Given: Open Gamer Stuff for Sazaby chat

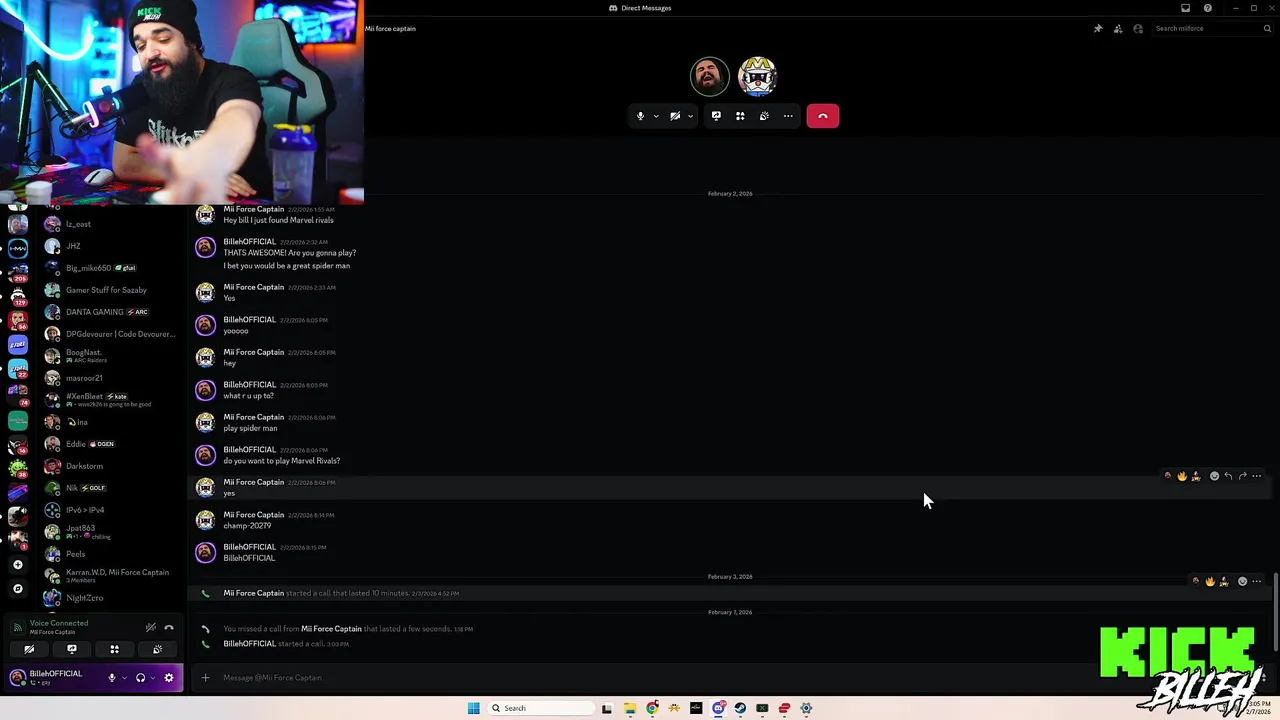Looking at the screenshot, I should point(110,290).
